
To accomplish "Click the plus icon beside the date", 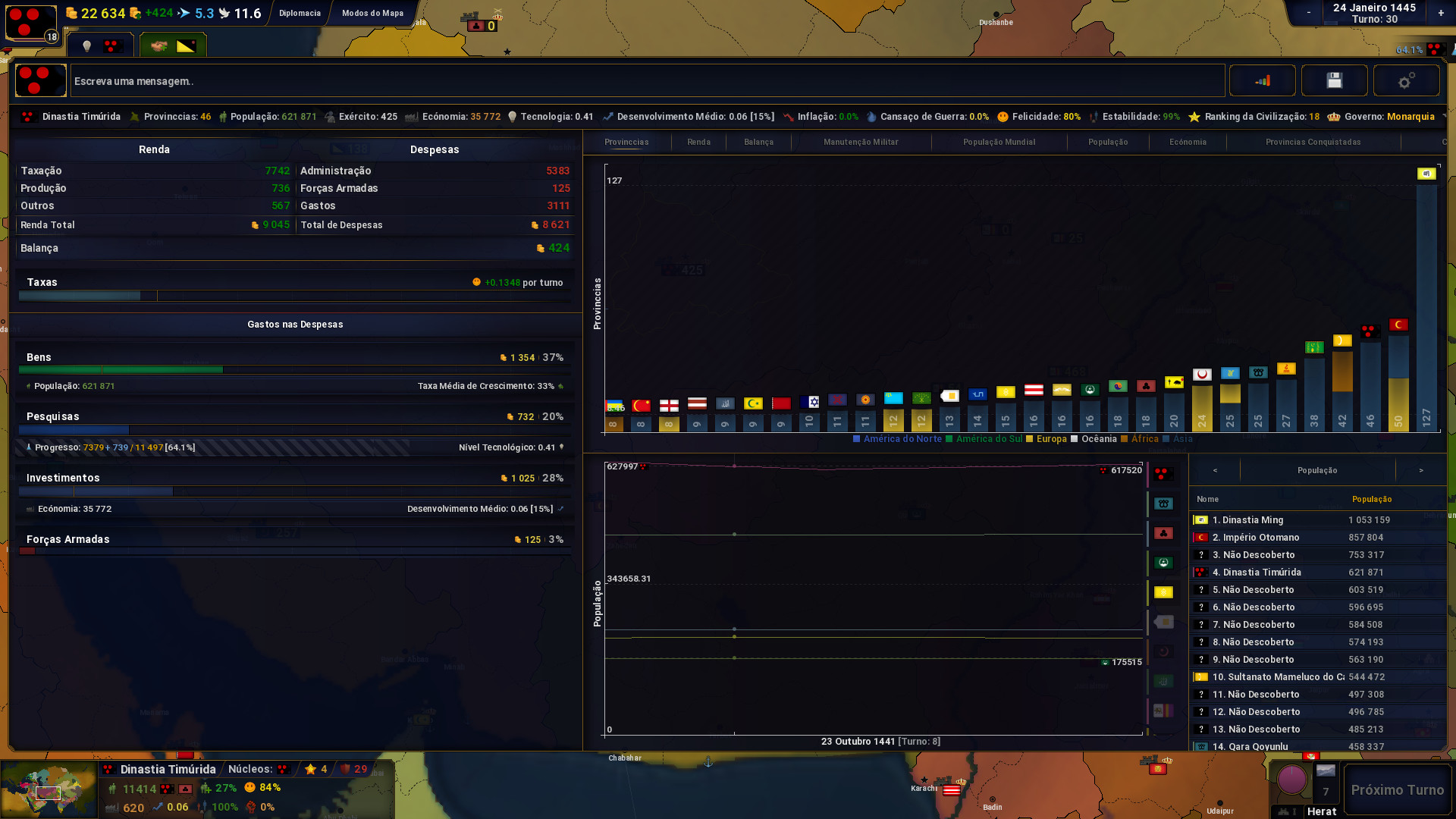I will pos(1440,13).
